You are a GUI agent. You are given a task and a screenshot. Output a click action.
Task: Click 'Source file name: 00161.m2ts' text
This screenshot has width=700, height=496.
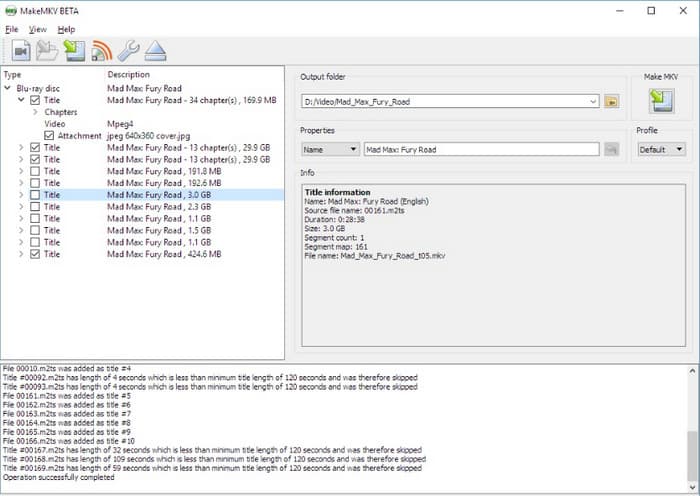click(x=354, y=210)
